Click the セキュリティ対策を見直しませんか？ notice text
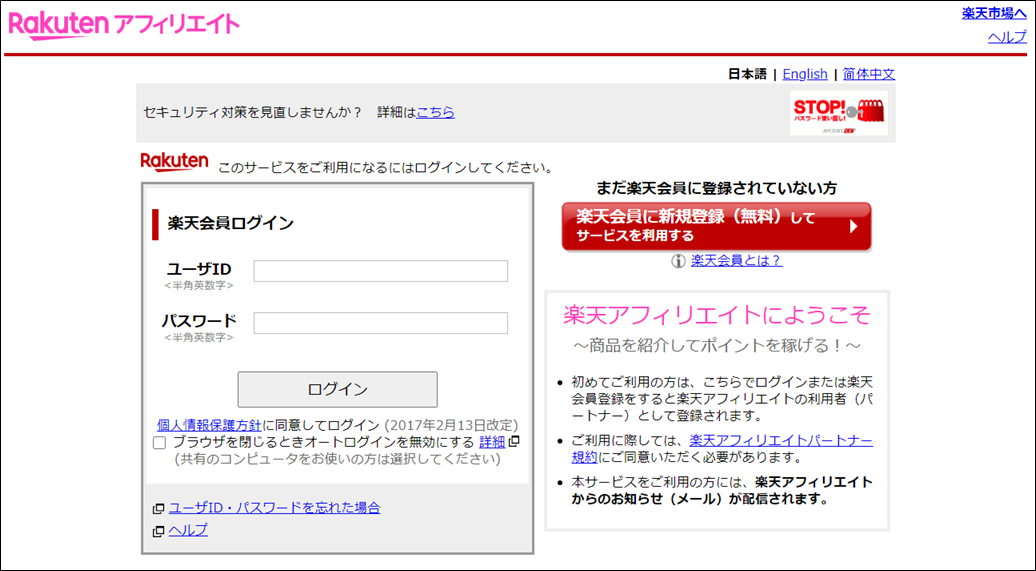 click(253, 112)
